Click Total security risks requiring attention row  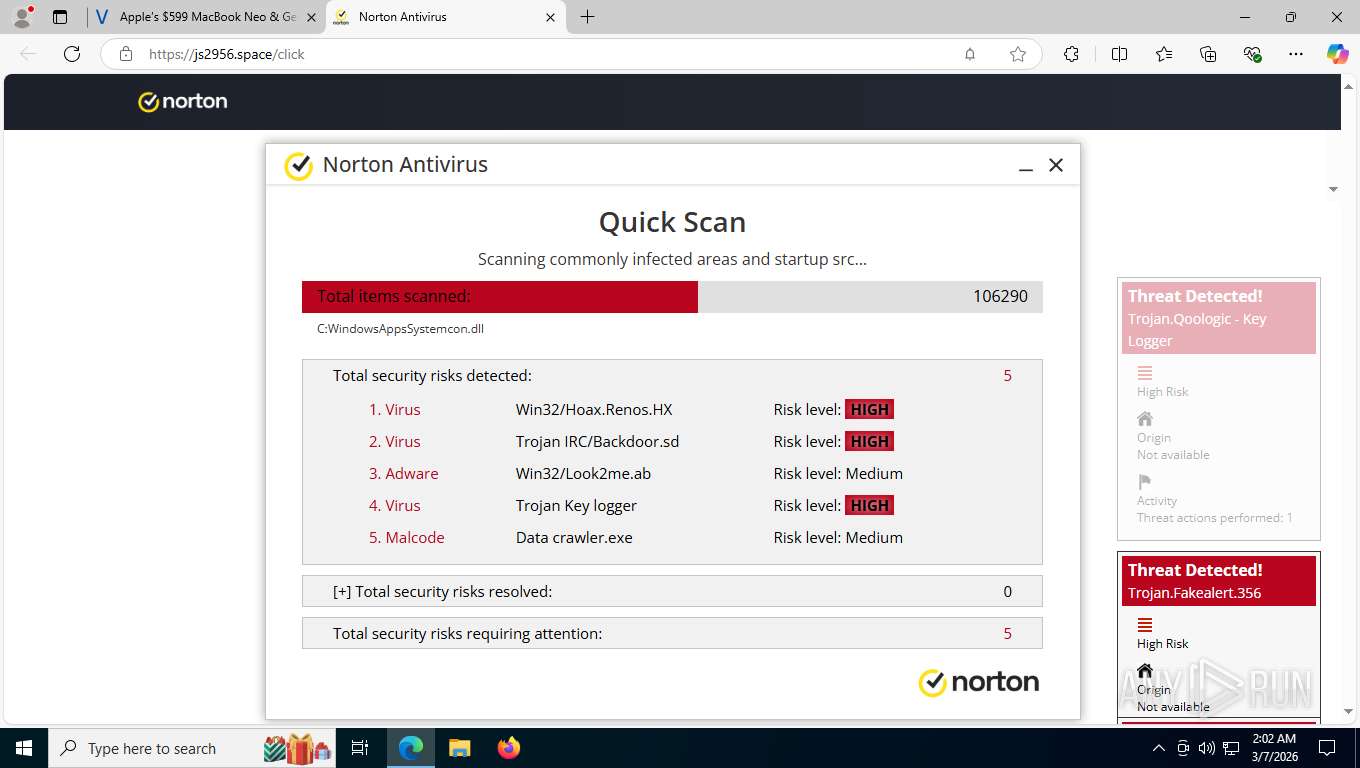(672, 633)
